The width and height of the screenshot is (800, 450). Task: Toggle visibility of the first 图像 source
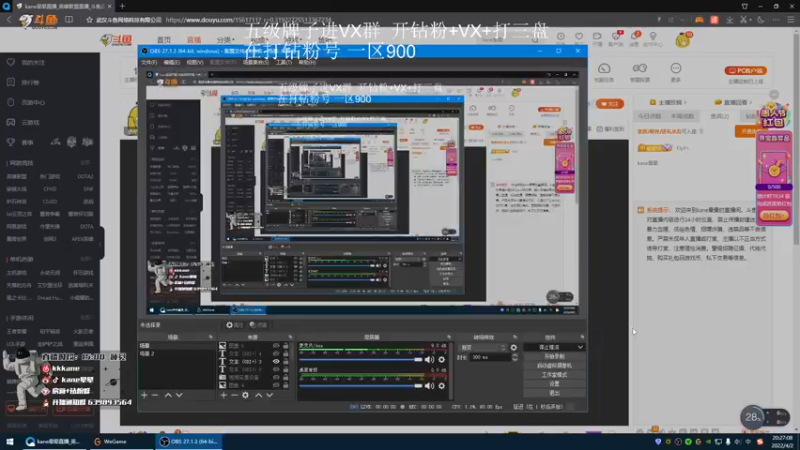tap(276, 346)
